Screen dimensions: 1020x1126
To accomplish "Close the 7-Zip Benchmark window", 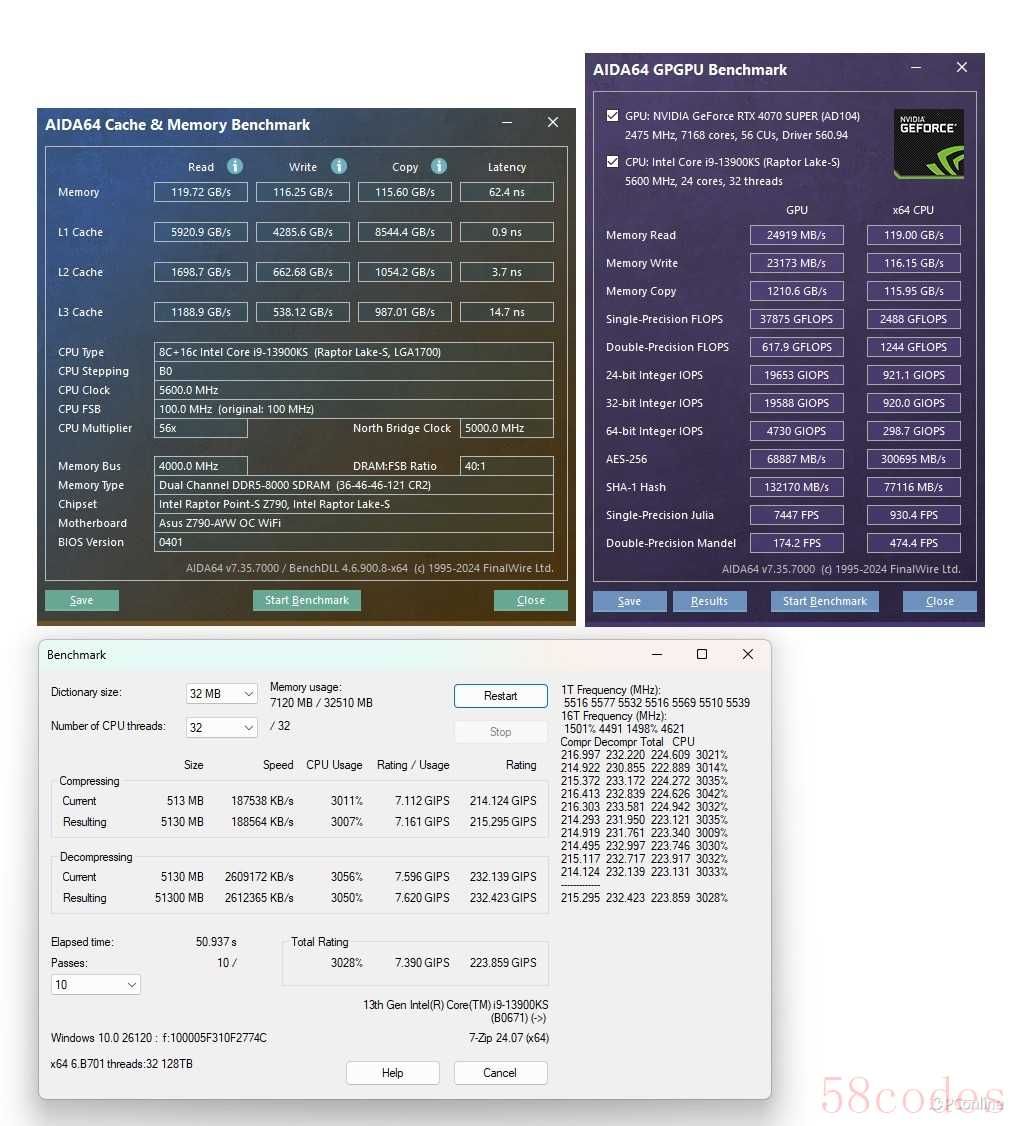I will click(x=747, y=654).
